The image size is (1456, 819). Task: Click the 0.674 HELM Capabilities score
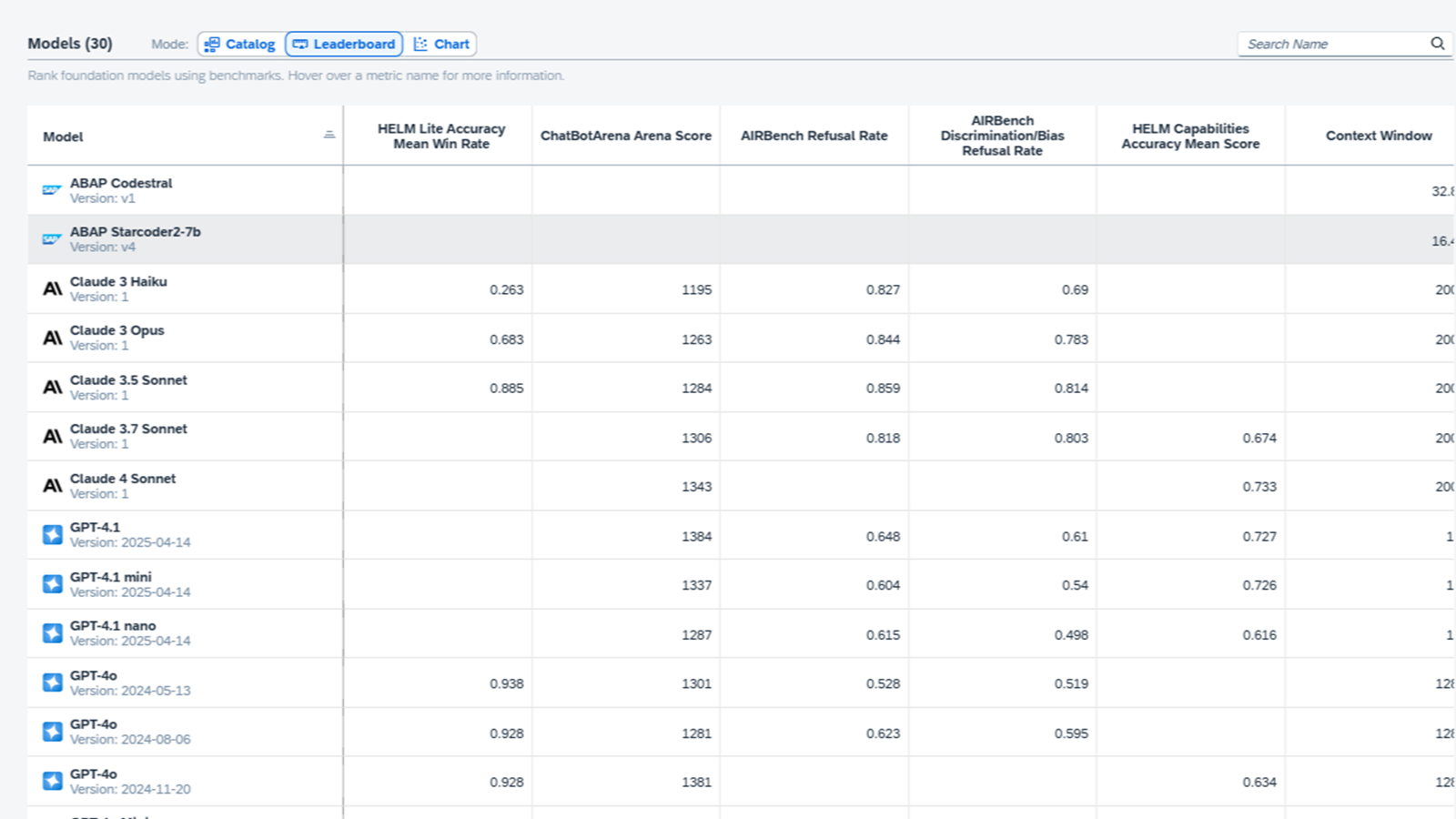click(x=1259, y=438)
